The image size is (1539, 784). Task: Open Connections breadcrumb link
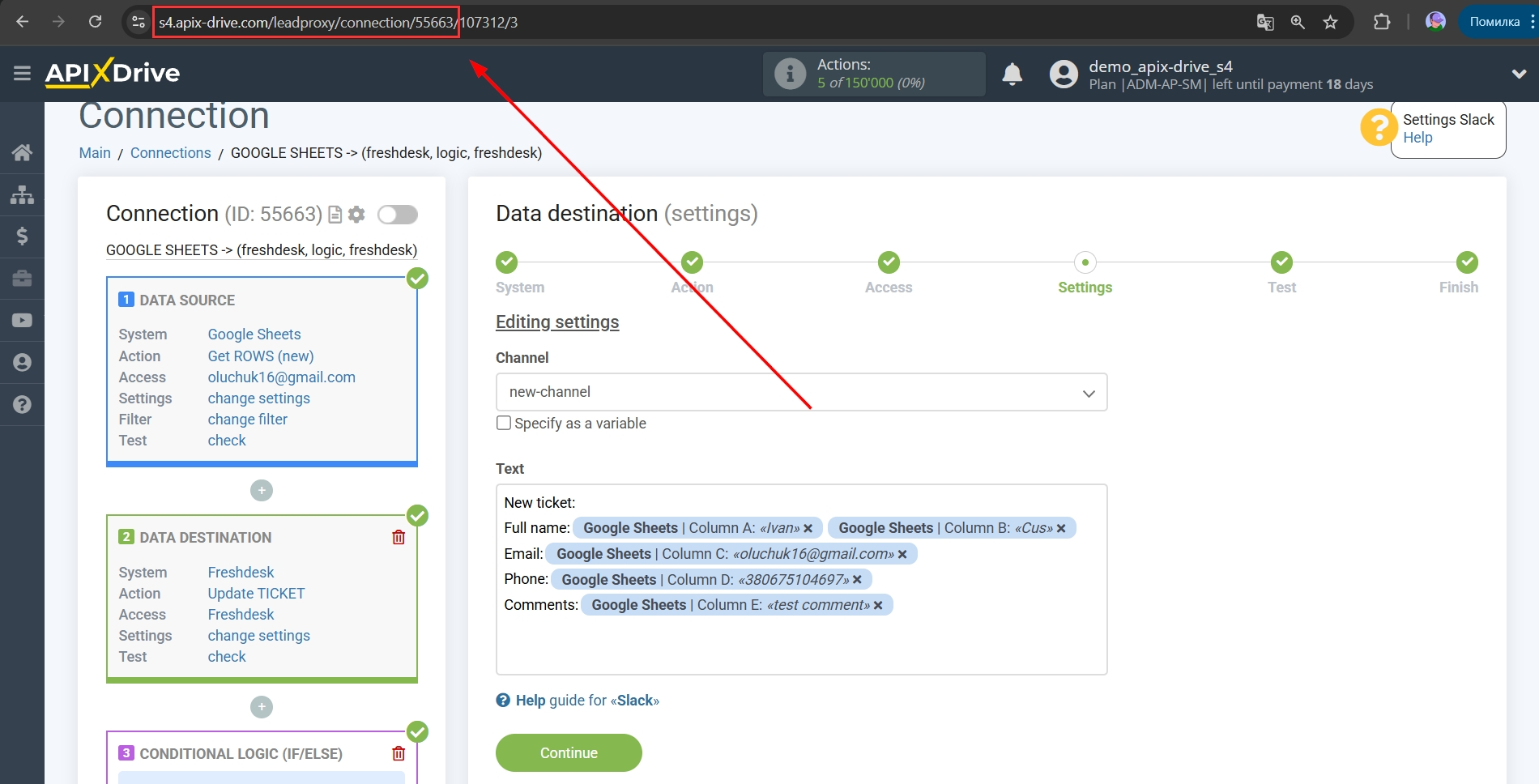[170, 153]
